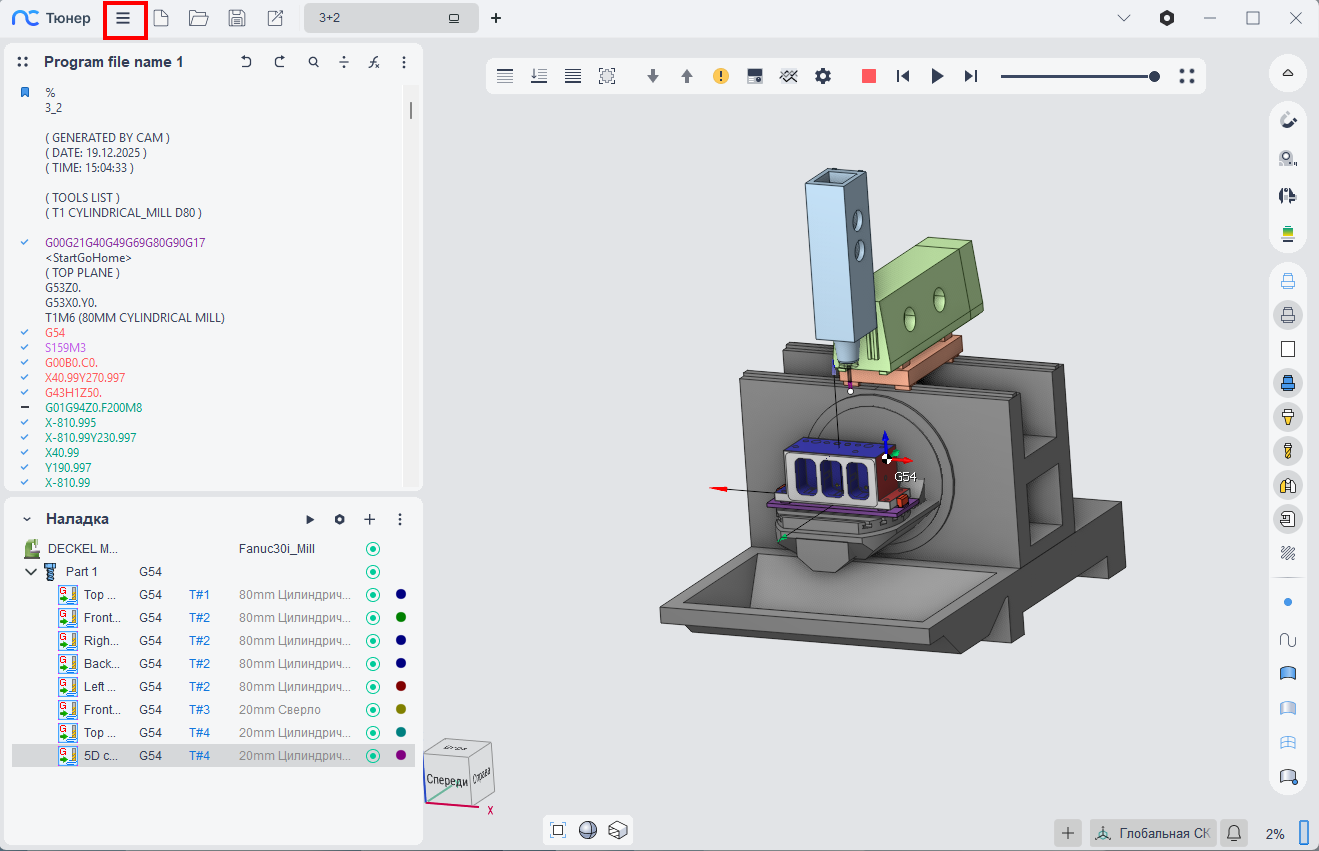Click the Глобальная СК button
Image resolution: width=1319 pixels, height=851 pixels.
point(1152,833)
